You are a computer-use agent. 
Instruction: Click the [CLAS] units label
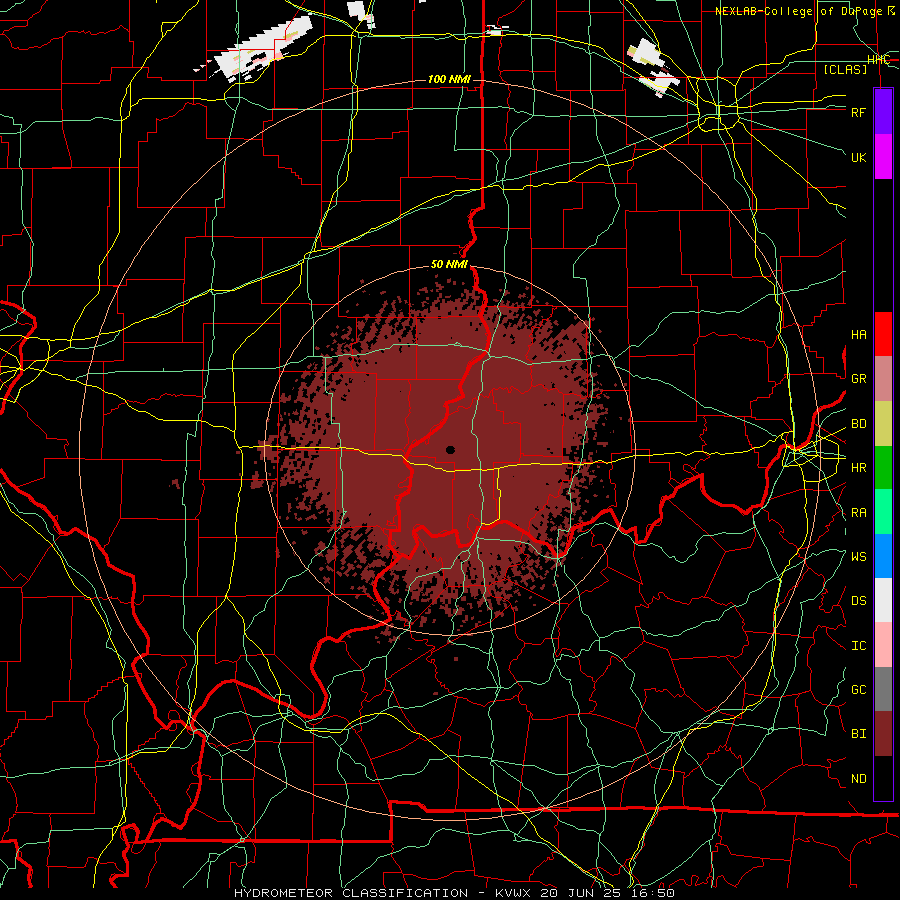[845, 69]
